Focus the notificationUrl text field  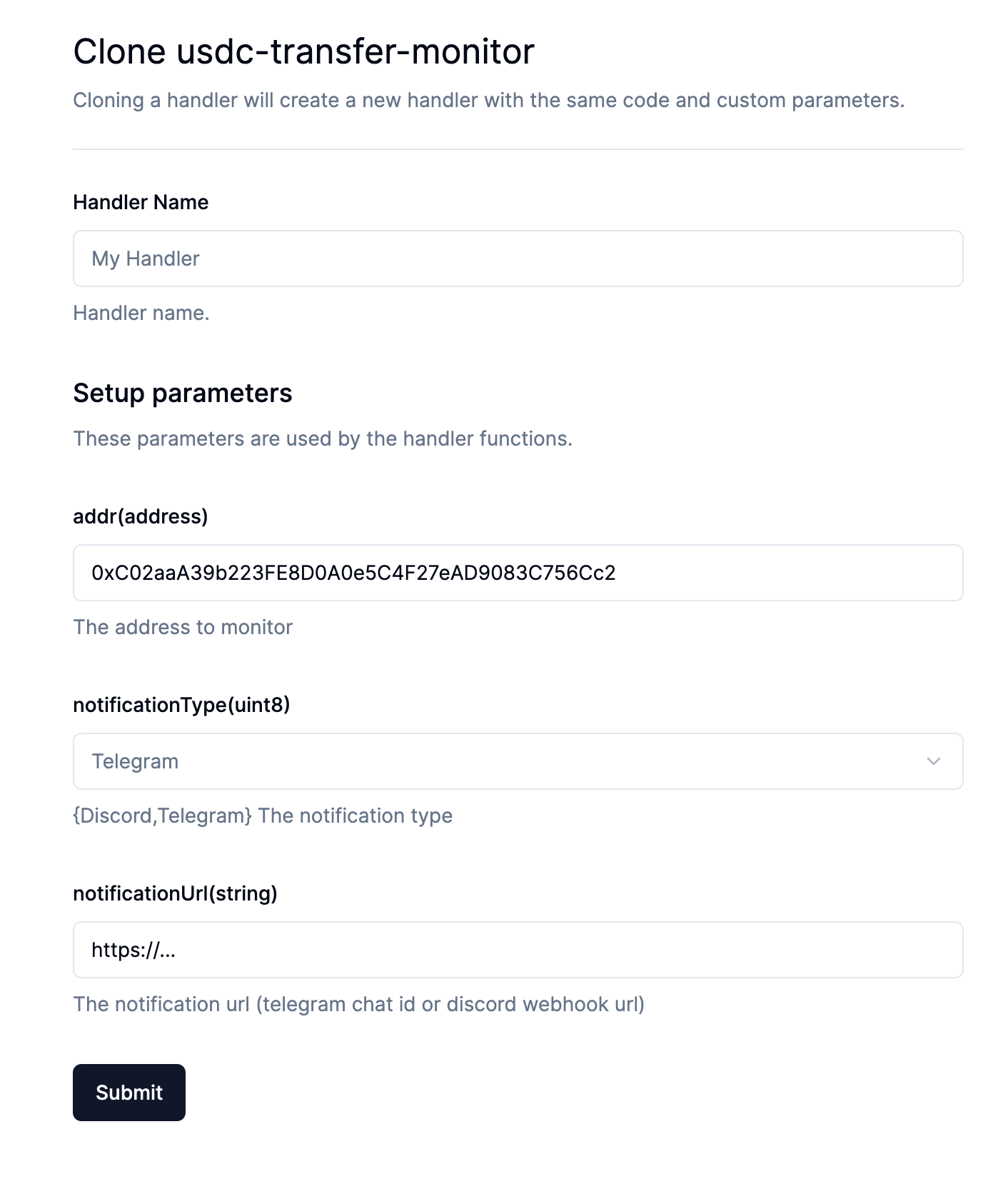(518, 950)
